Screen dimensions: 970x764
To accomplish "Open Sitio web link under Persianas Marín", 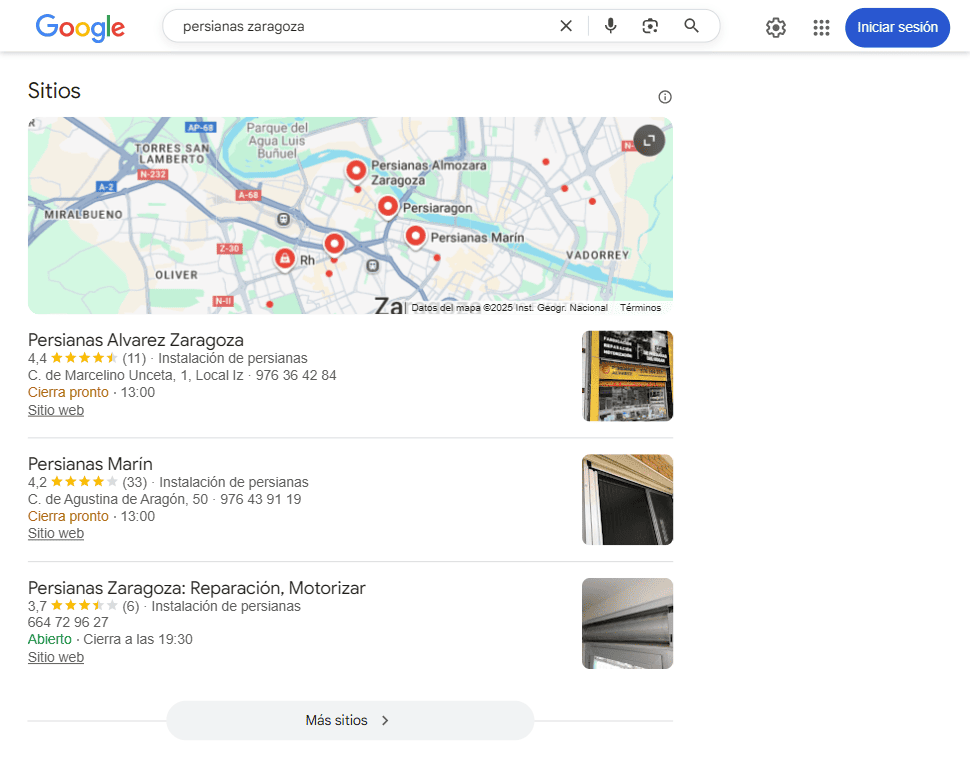I will coord(56,533).
